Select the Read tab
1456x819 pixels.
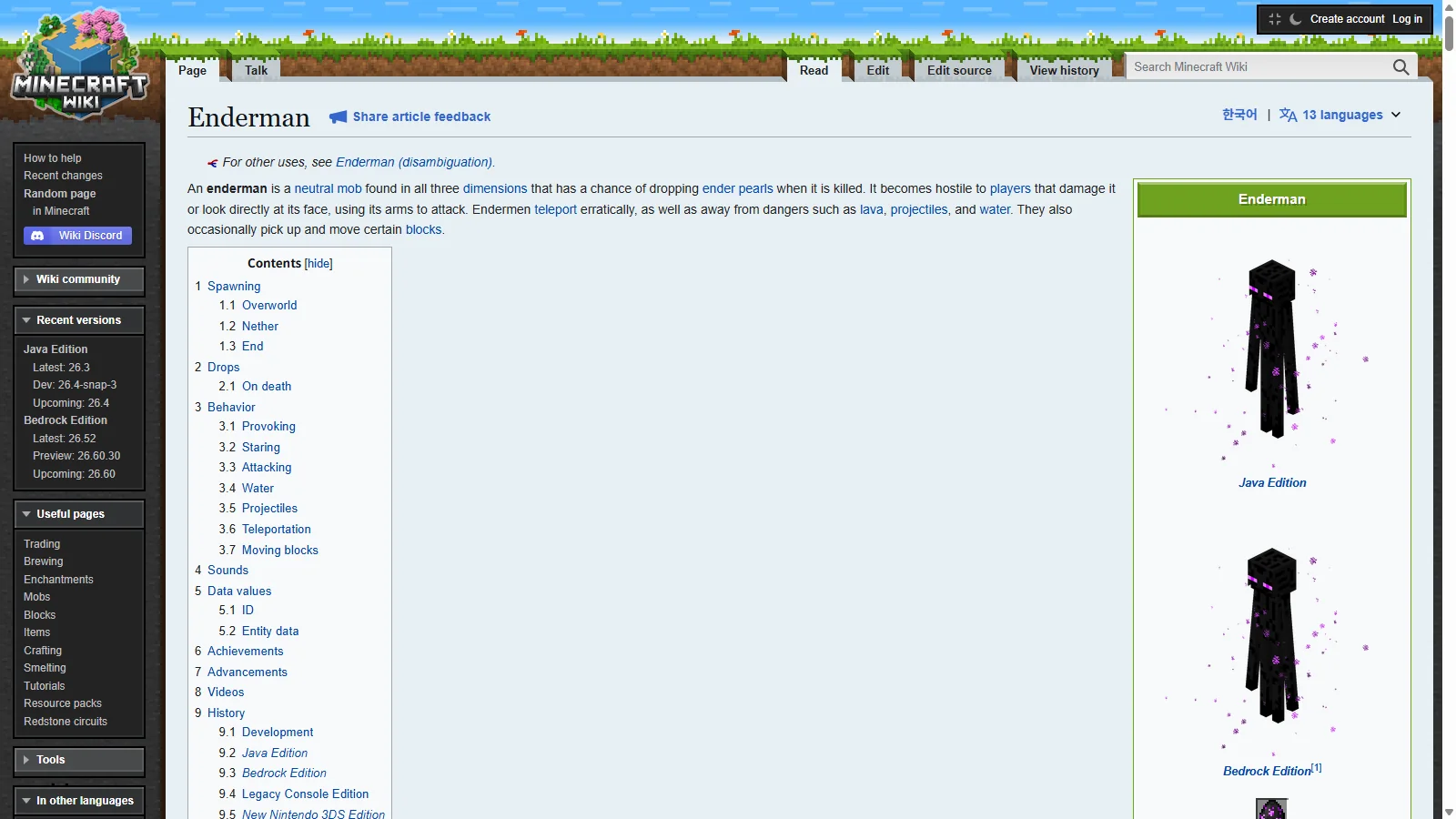pyautogui.click(x=814, y=70)
